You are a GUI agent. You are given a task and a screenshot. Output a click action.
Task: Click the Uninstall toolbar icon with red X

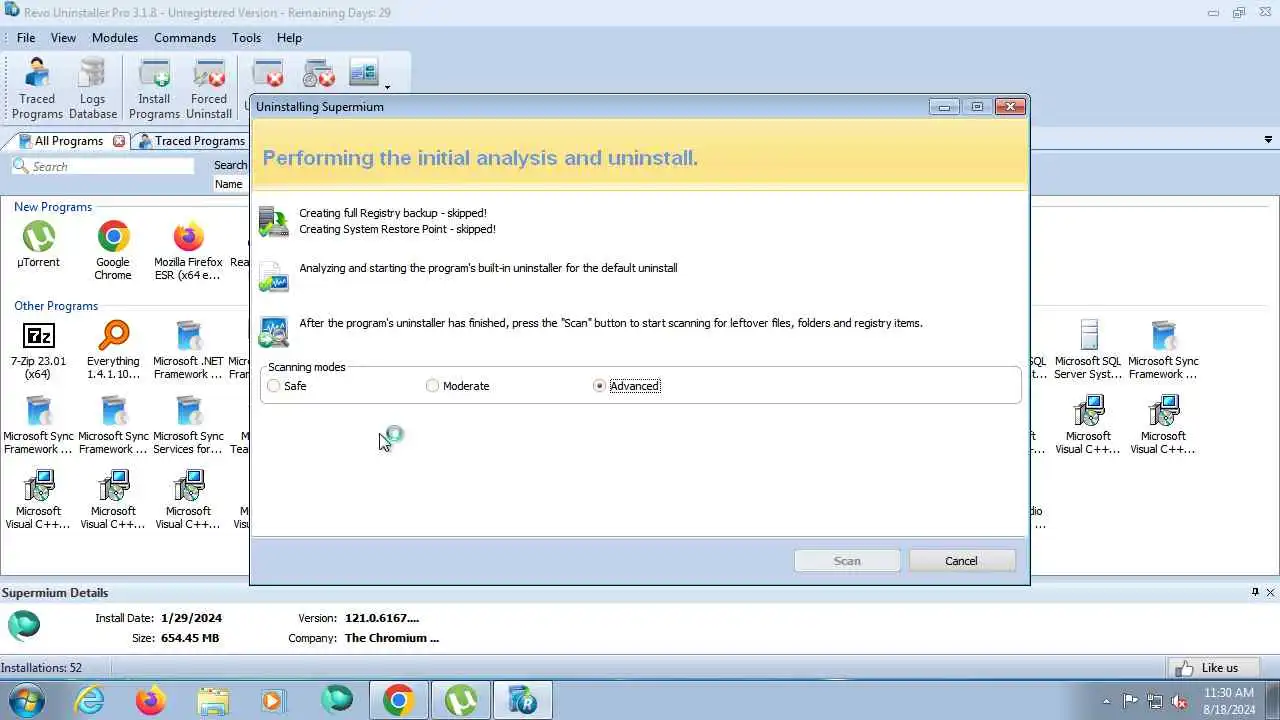tap(268, 73)
